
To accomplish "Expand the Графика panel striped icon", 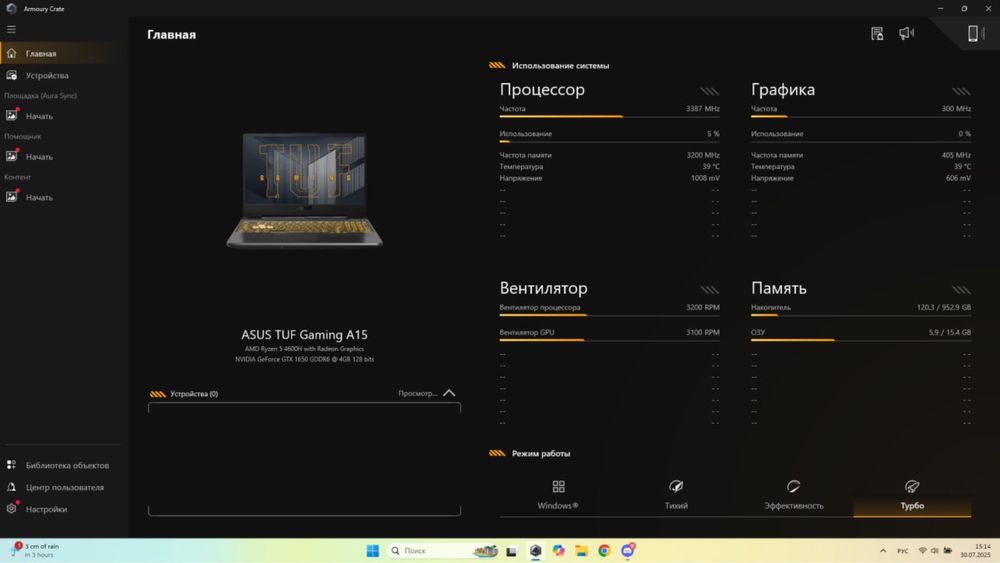I will [961, 91].
